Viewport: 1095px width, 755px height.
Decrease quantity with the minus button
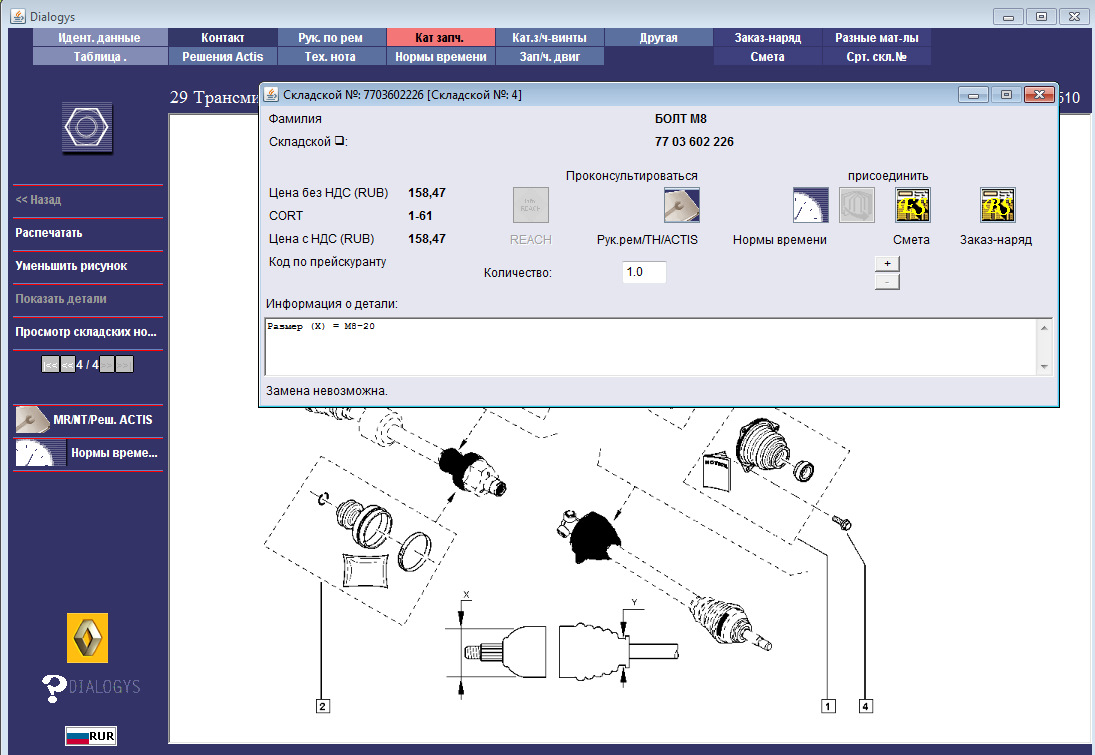point(887,282)
